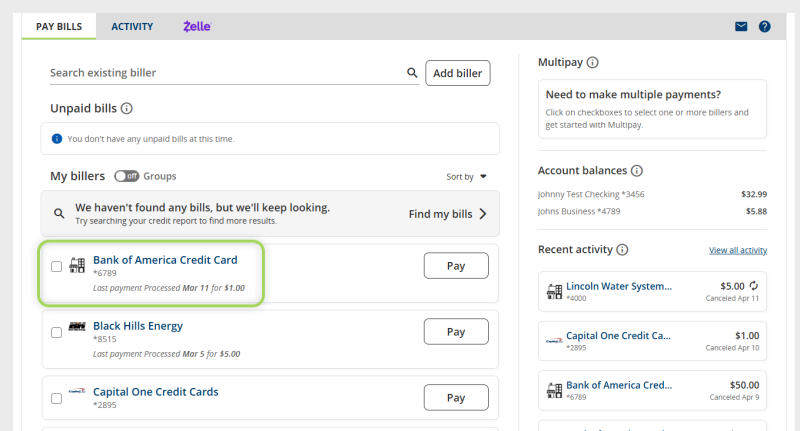Show info icon next to Multipay
Viewport: 800px width, 431px height.
tap(592, 62)
